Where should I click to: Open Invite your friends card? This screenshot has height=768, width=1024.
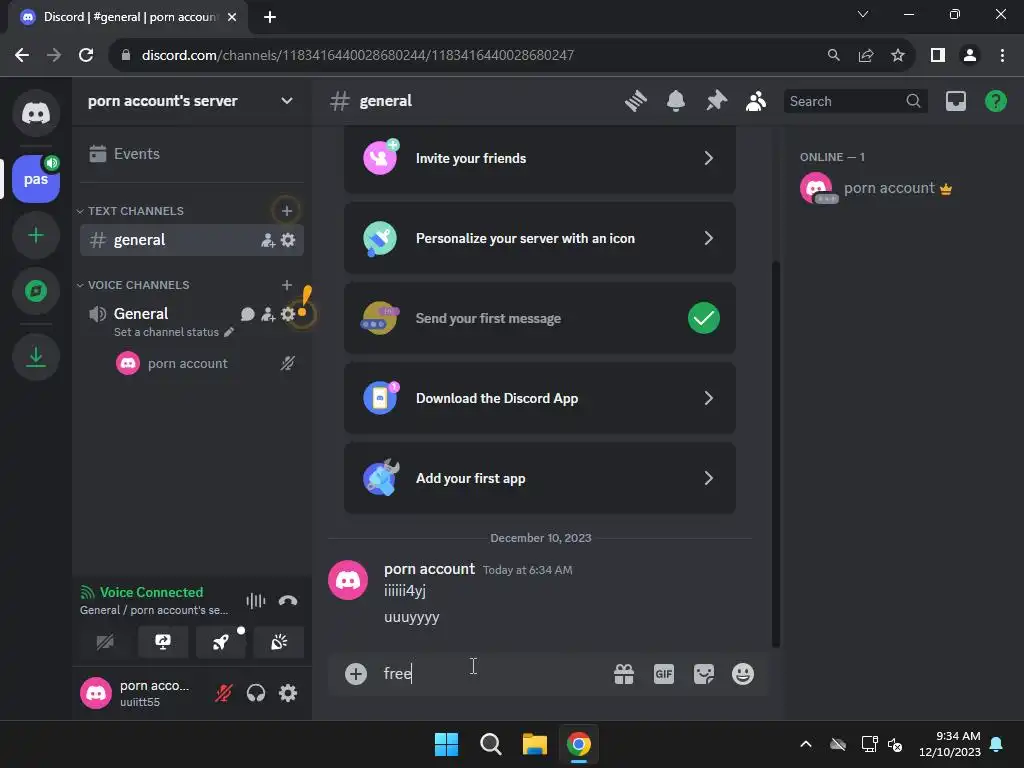pos(539,159)
